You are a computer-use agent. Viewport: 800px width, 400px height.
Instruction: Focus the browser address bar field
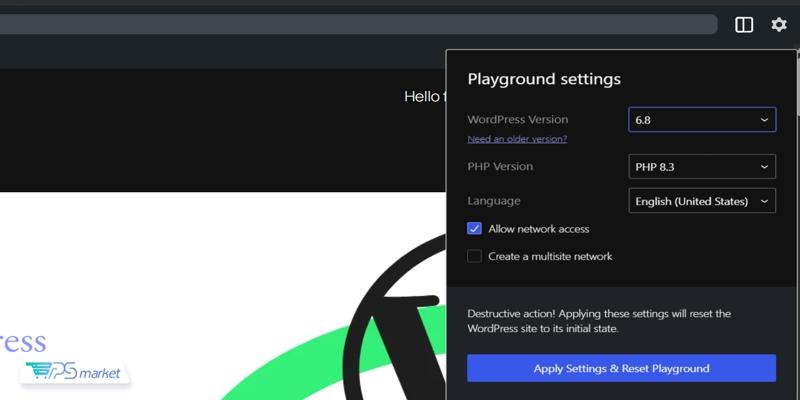click(350, 25)
